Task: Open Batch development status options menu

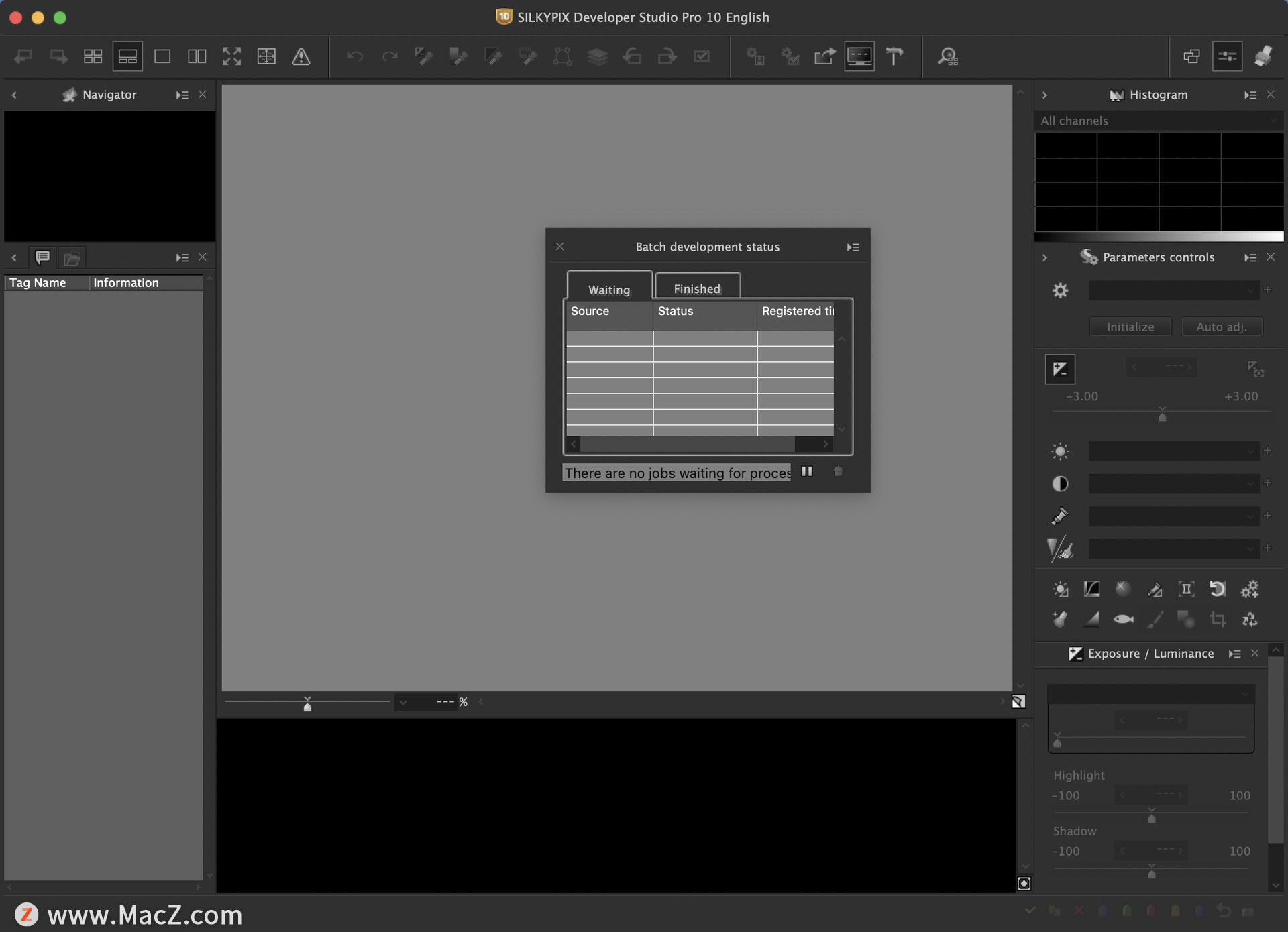Action: point(853,247)
